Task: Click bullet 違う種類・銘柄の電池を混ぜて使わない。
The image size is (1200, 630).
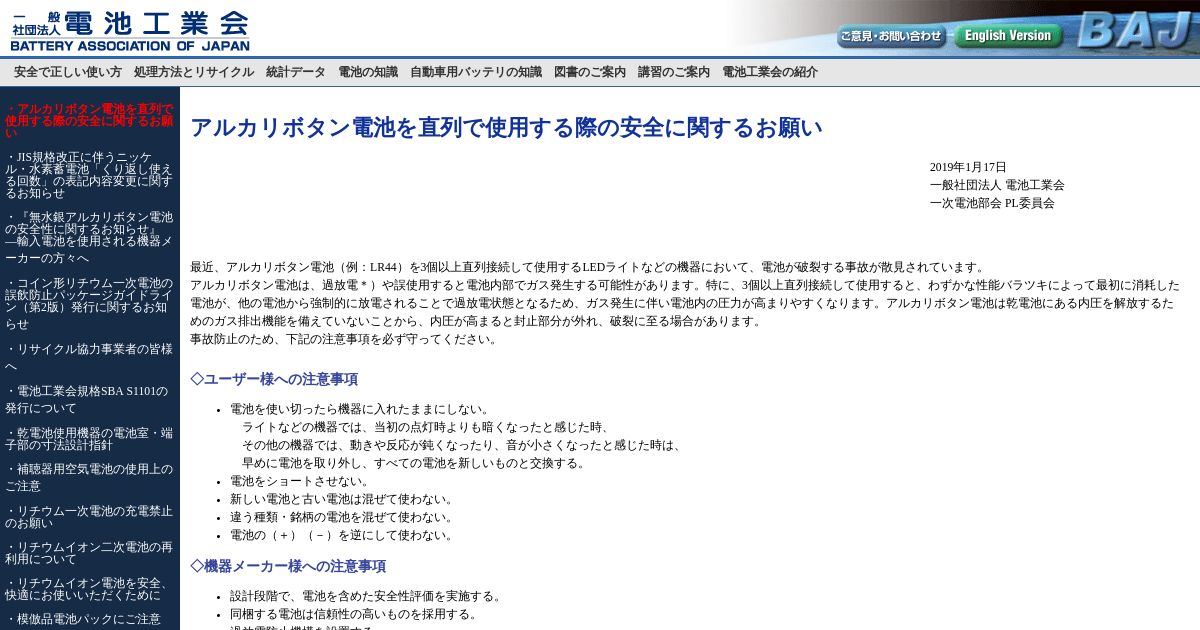Action: (x=342, y=517)
